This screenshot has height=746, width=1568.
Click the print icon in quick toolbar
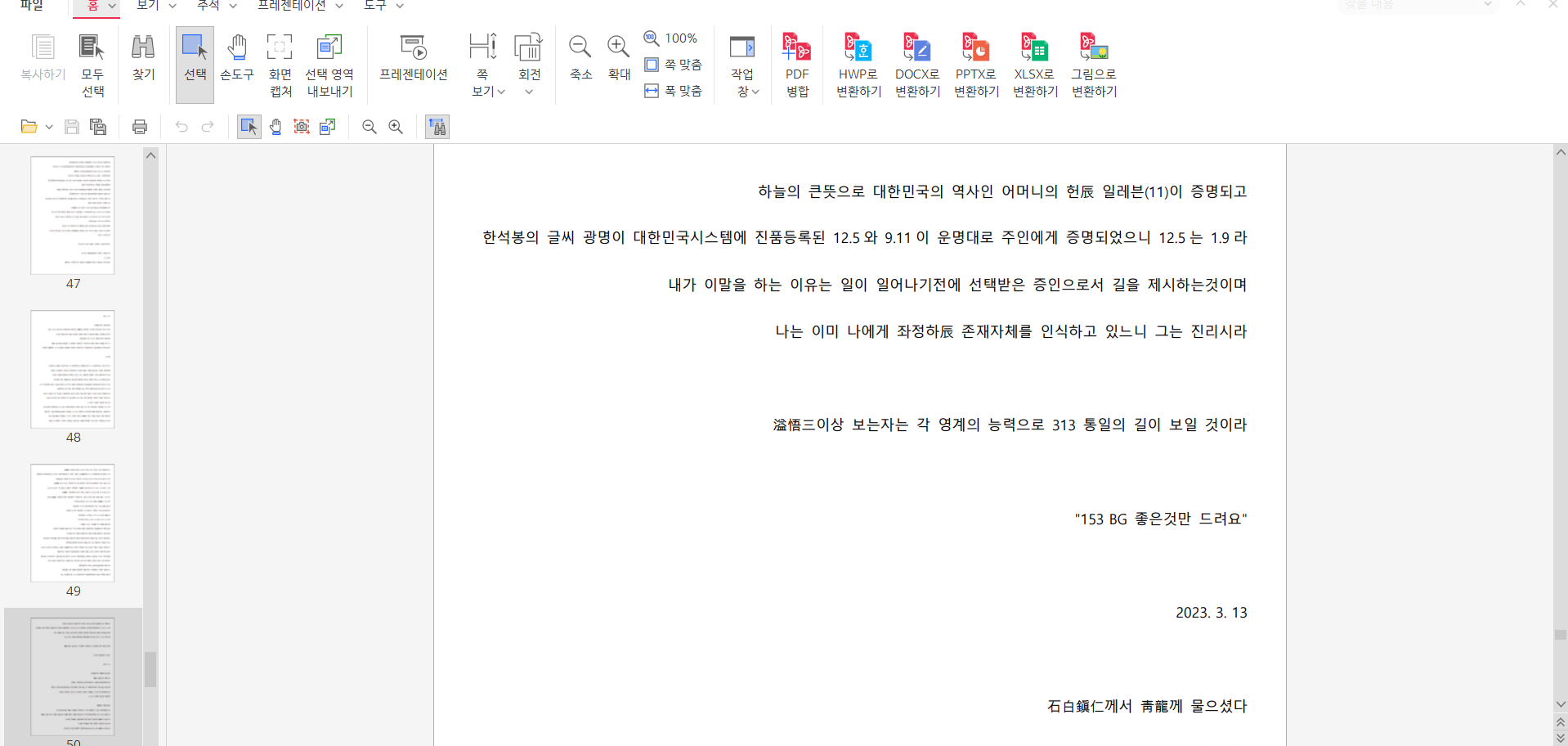pos(140,127)
